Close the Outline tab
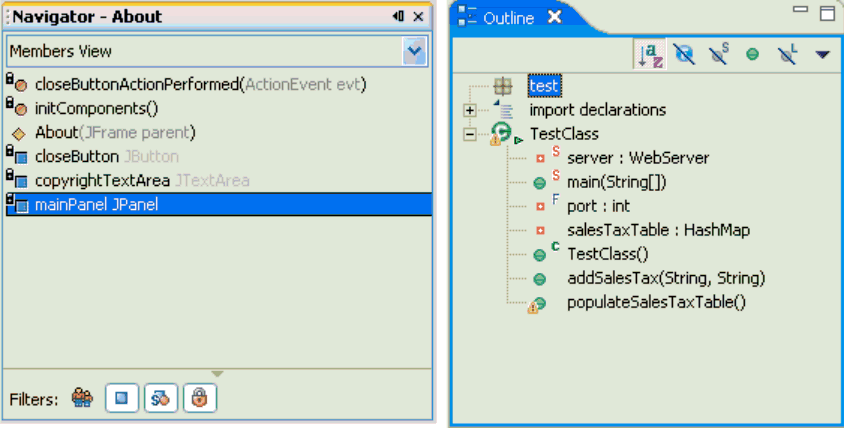 pyautogui.click(x=554, y=17)
